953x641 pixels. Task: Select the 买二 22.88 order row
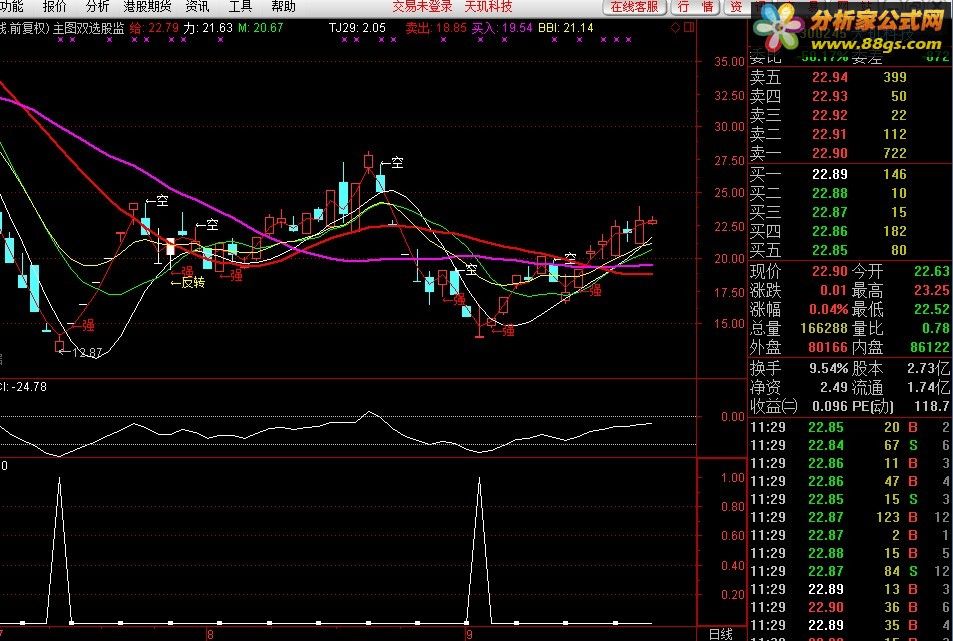pyautogui.click(x=849, y=193)
